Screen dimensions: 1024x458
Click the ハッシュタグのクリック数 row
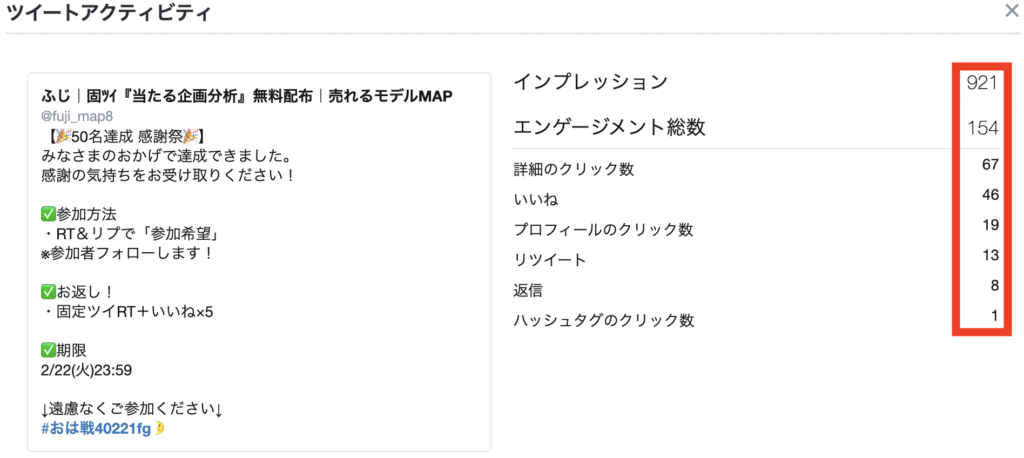tap(756, 320)
